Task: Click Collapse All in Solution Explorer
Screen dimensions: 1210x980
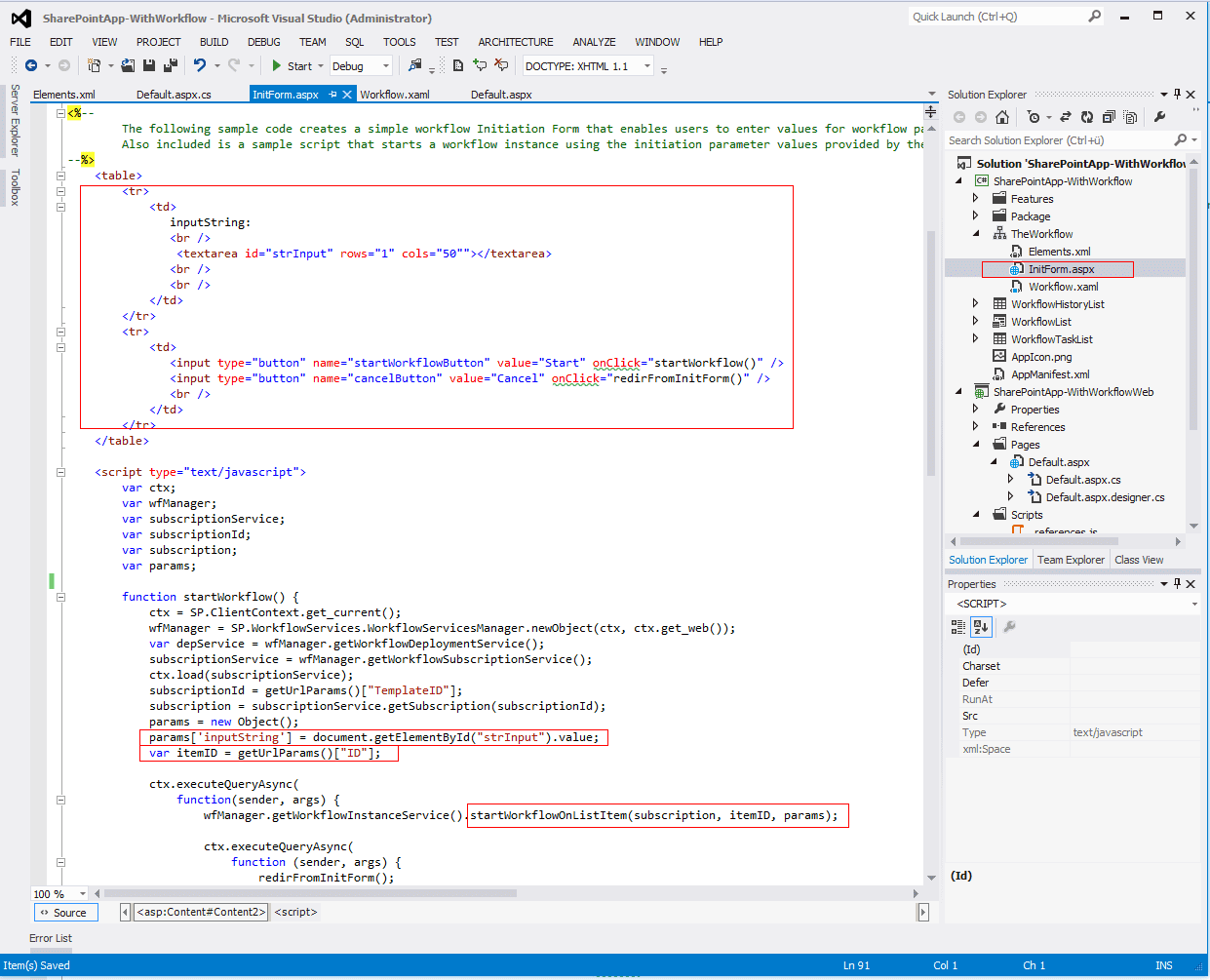Action: click(x=1109, y=117)
